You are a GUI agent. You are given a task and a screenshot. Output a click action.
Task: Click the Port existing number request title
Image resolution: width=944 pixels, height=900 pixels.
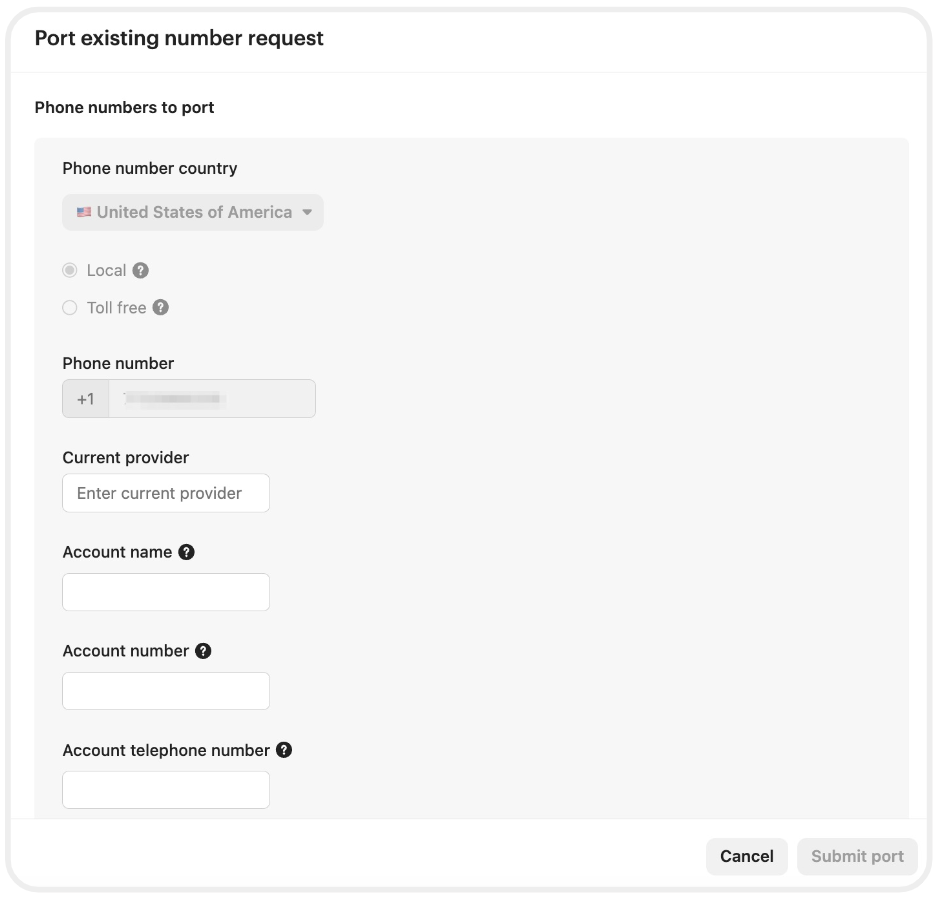coord(179,38)
